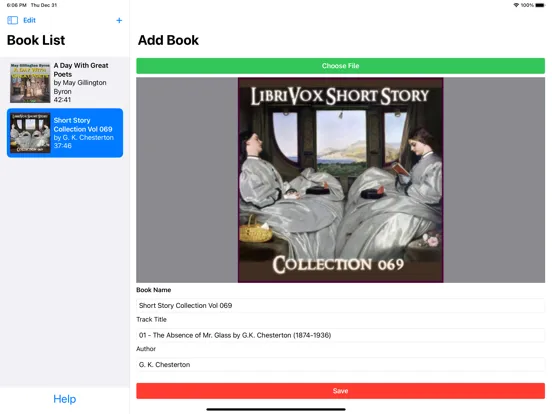
Task: Click the Edit button in sidebar
Action: [x=29, y=20]
